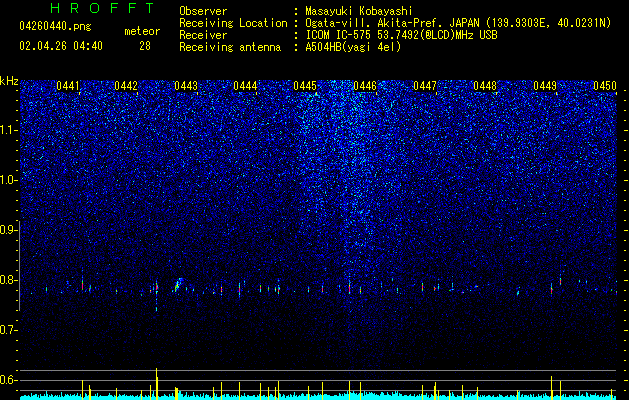Click the name Masayuki Kobayashi
Screen dimensions: 629x400
(x=359, y=11)
